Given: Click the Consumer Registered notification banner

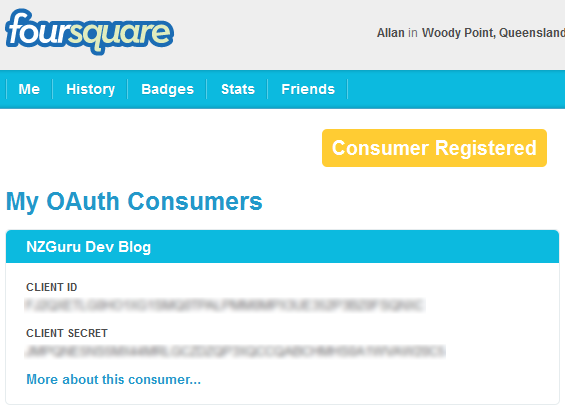Looking at the screenshot, I should (x=434, y=148).
